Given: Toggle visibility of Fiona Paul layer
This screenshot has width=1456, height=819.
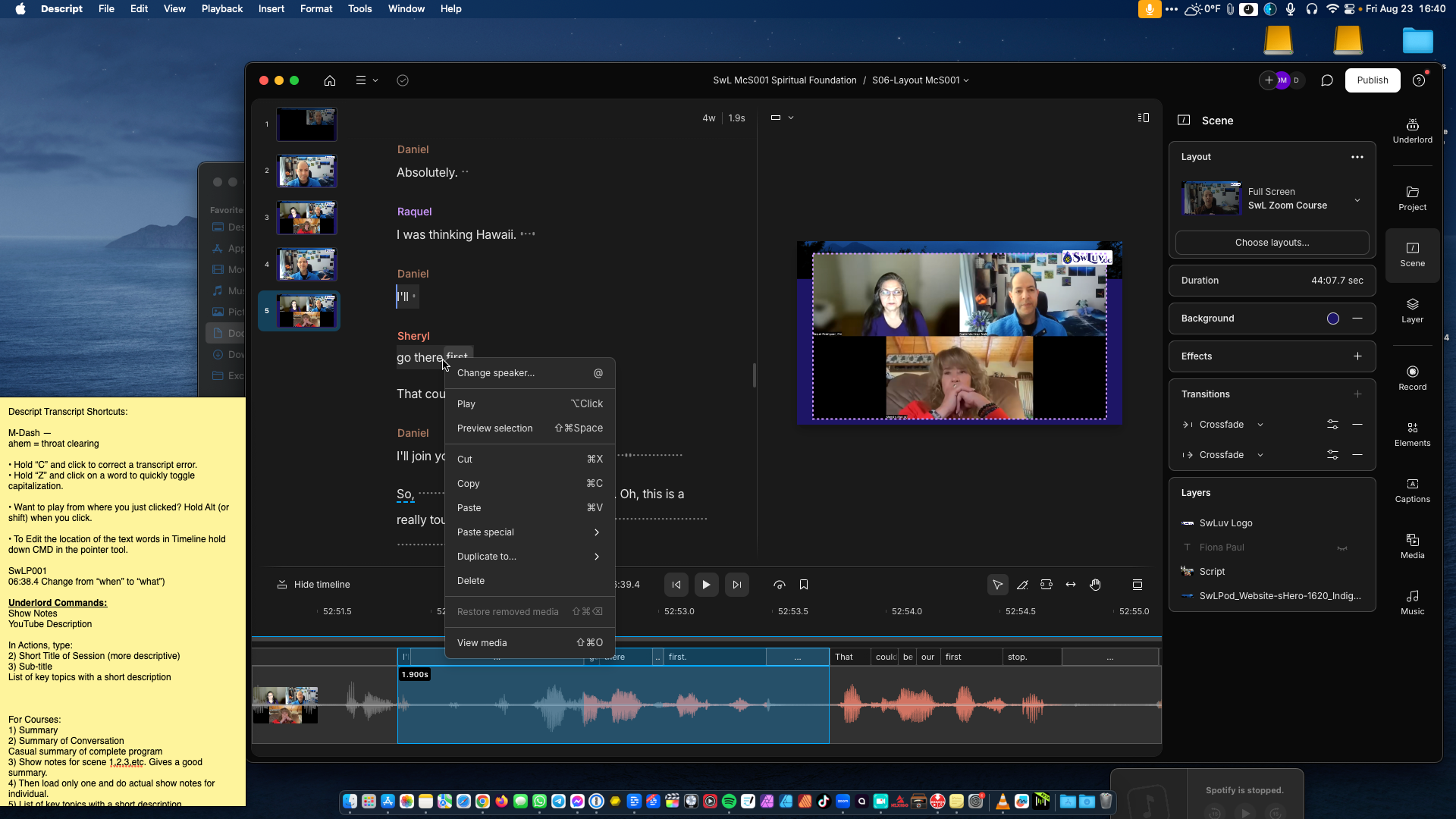Looking at the screenshot, I should [1342, 548].
